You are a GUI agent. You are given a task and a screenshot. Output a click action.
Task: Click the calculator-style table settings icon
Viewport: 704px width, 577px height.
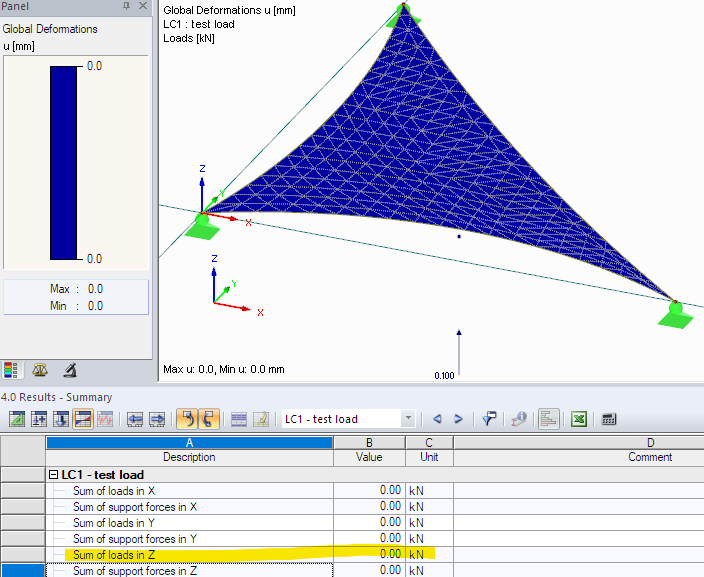[609, 419]
